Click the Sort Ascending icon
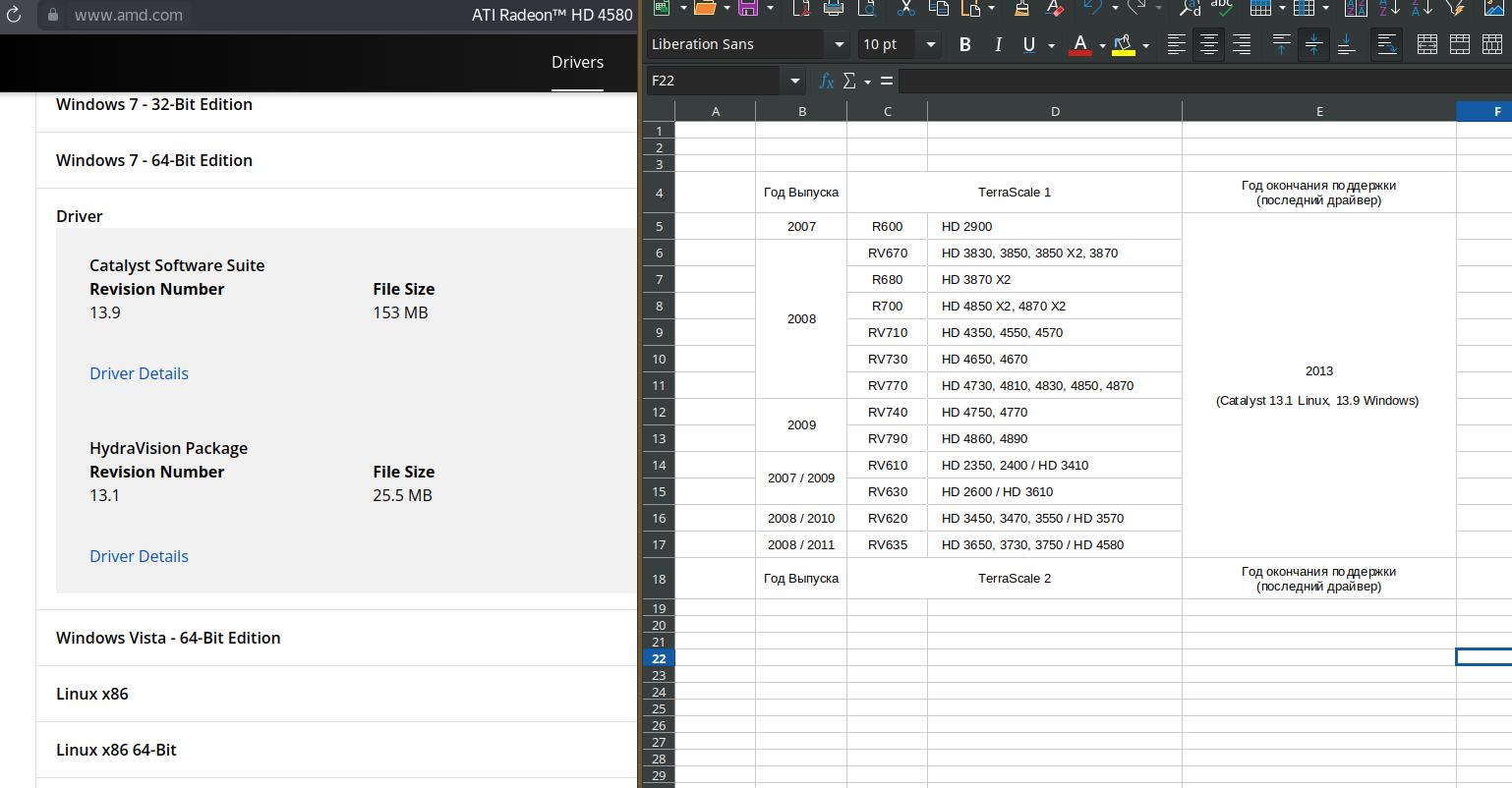The width and height of the screenshot is (1512, 788). [1389, 8]
